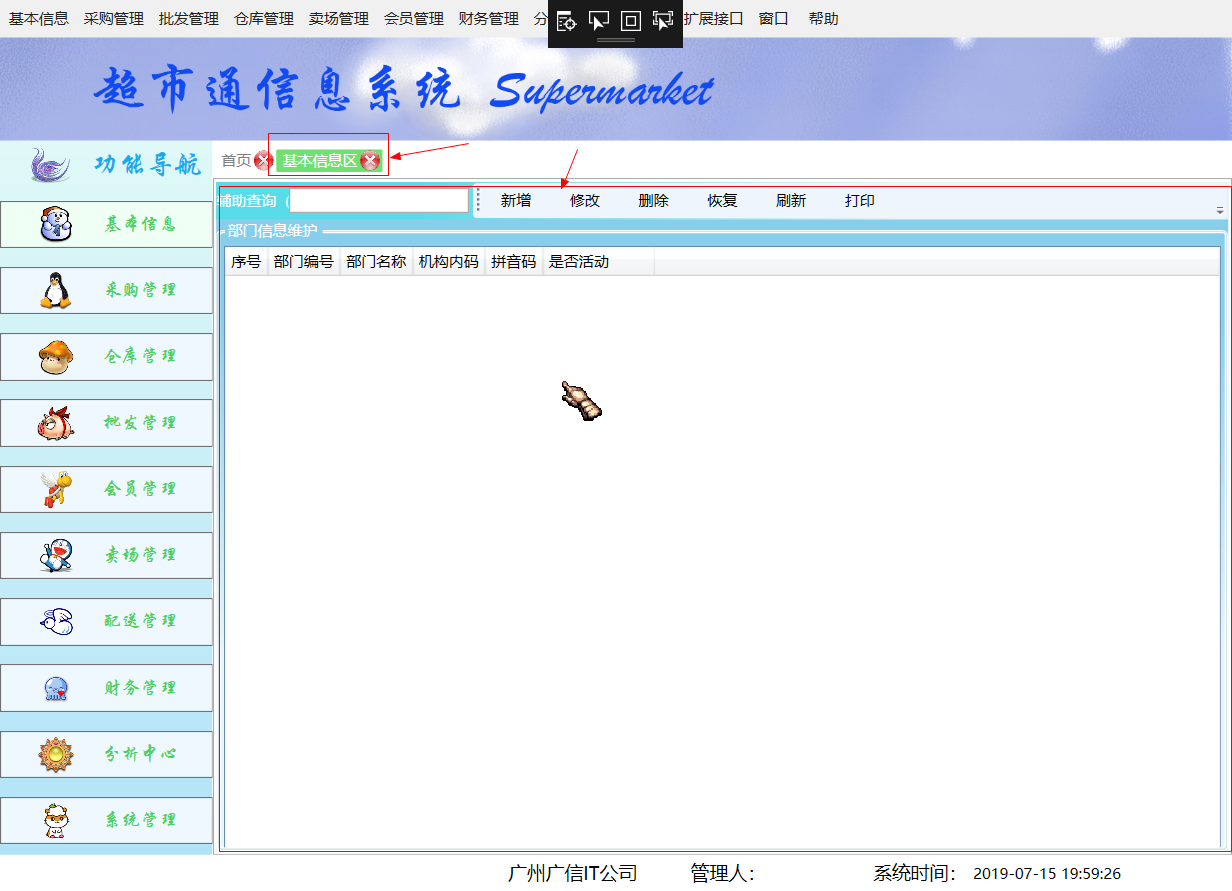Screen dimensions: 1232x891
Task: Open 采购管理 via the penguin icon
Action: 55,290
